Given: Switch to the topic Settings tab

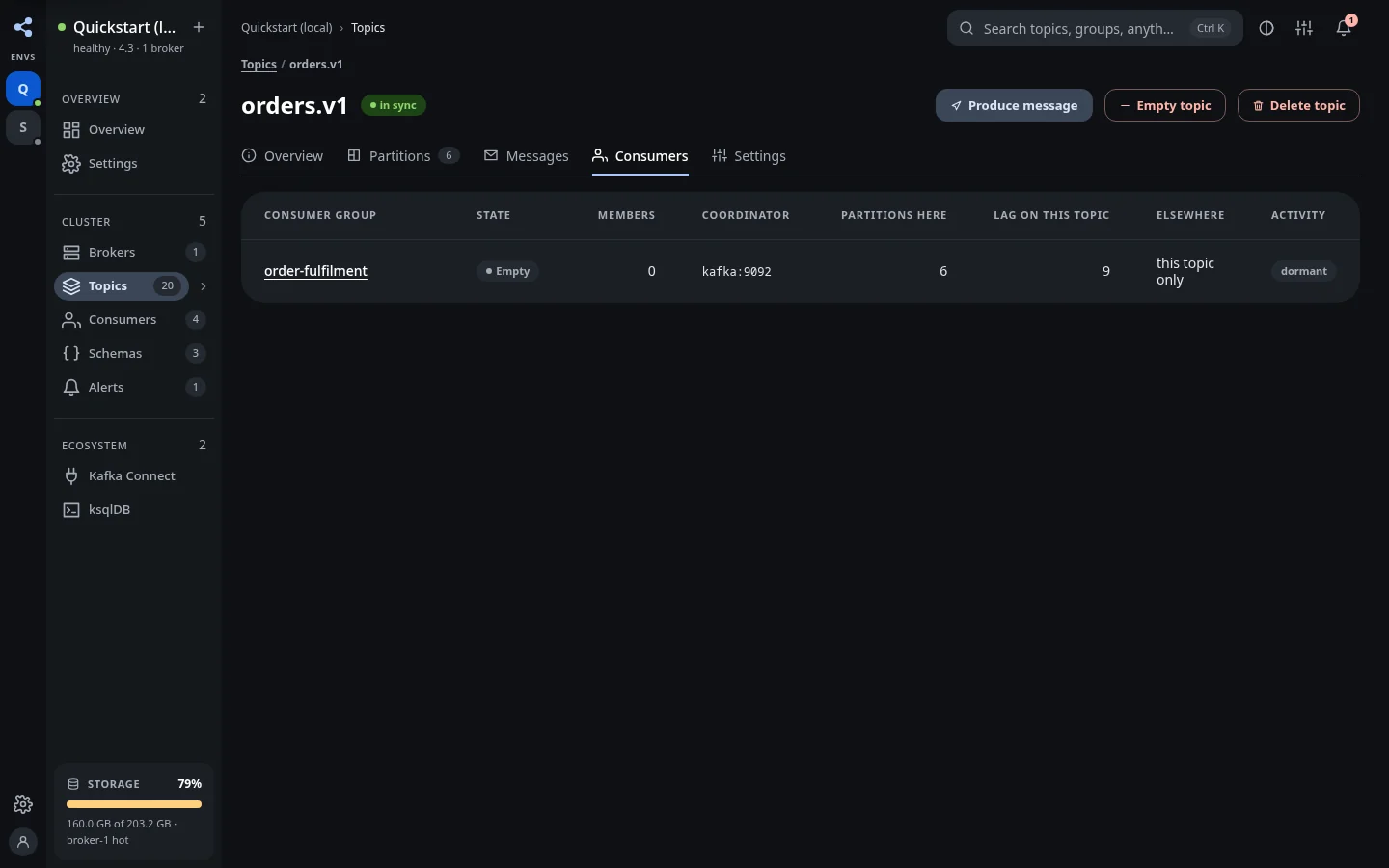Looking at the screenshot, I should pyautogui.click(x=749, y=156).
